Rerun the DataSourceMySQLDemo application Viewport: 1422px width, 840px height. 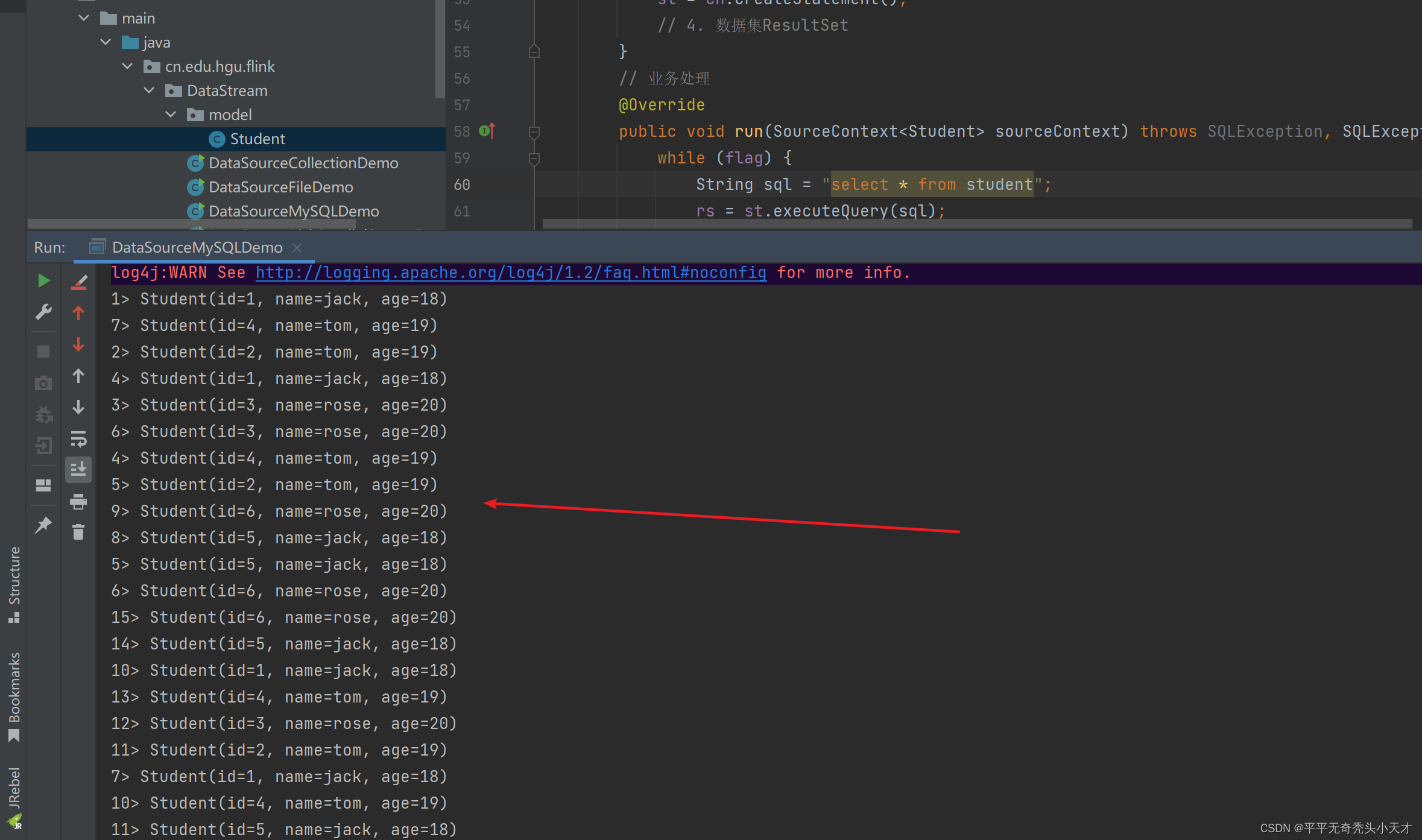tap(43, 280)
